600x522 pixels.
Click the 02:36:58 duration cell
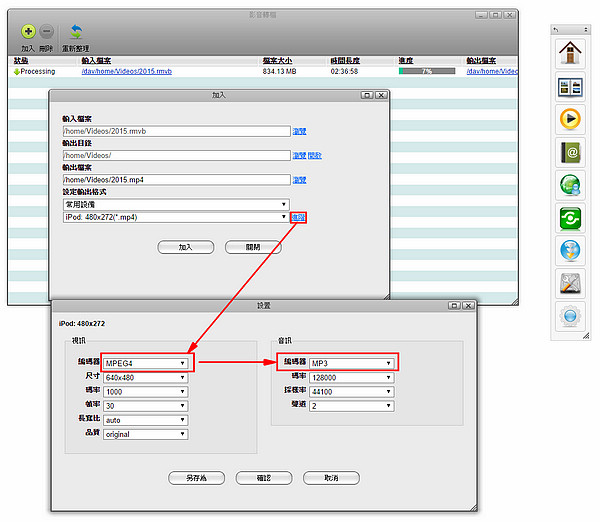click(344, 72)
